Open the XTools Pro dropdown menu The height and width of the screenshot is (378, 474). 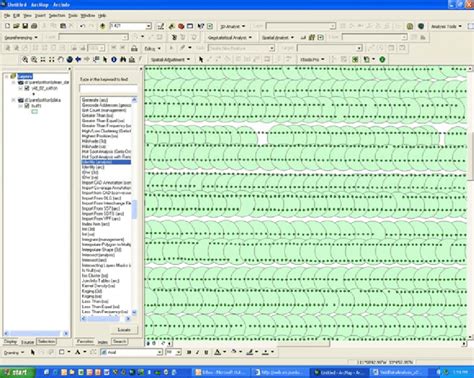point(312,60)
